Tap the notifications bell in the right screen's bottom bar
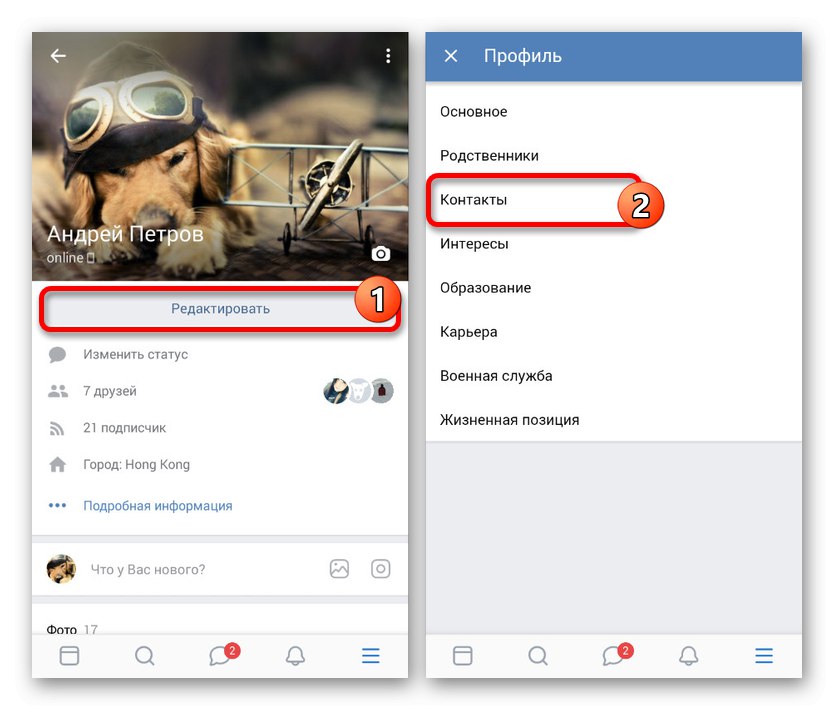834x710 pixels. [x=688, y=656]
